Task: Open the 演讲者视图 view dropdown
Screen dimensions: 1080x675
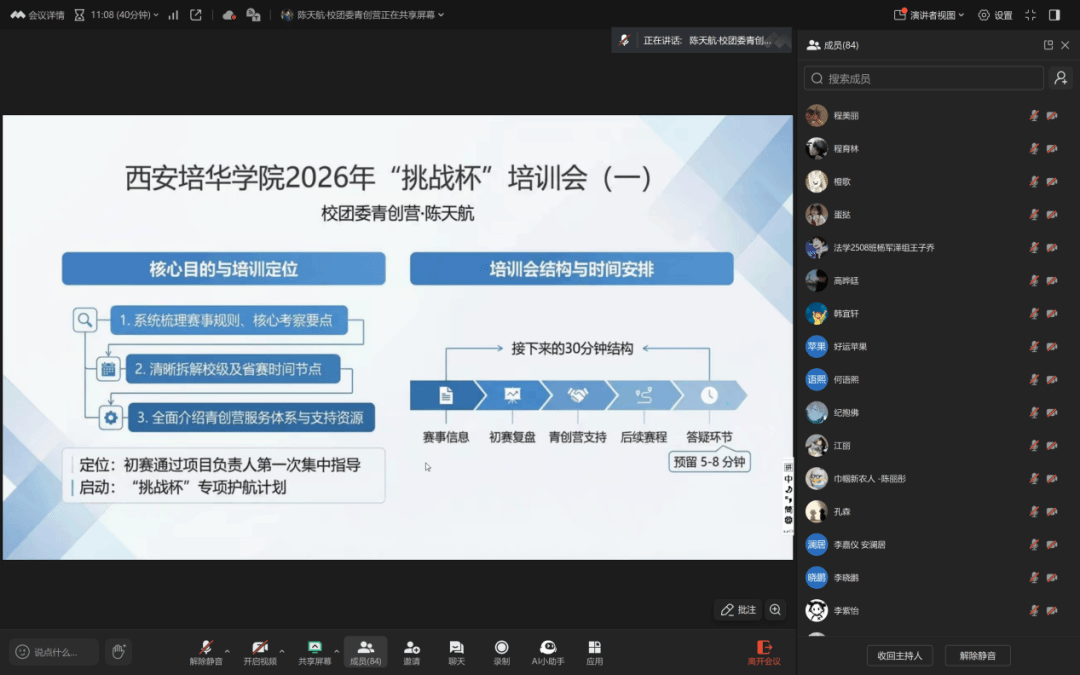Action: click(929, 15)
